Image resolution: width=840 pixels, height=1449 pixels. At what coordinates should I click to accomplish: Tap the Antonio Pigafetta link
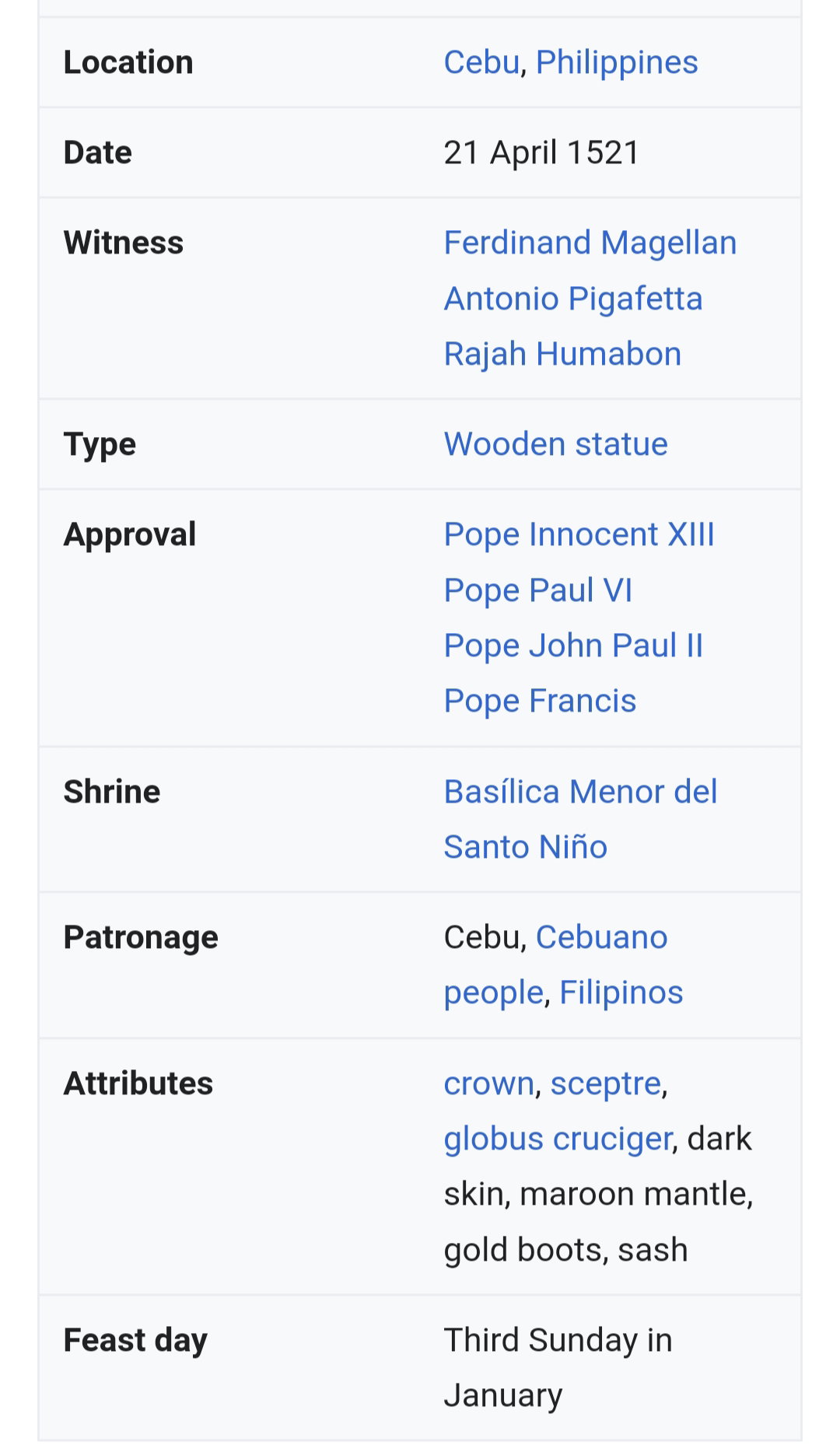(573, 299)
